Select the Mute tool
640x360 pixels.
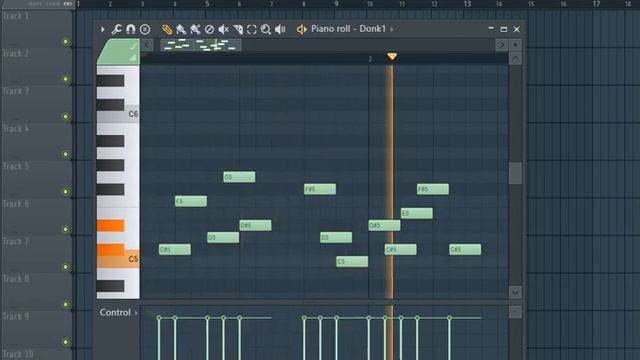(x=223, y=29)
